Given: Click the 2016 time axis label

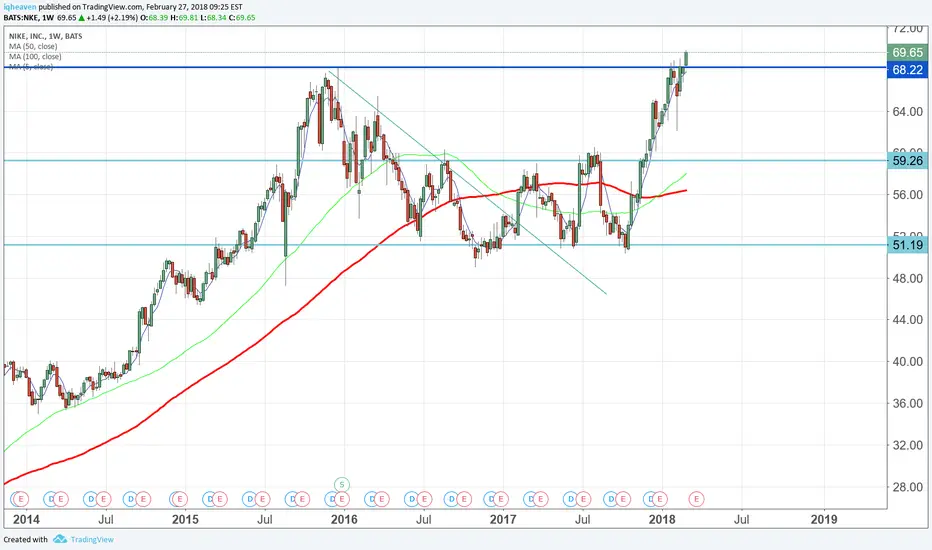Looking at the screenshot, I should tap(344, 520).
